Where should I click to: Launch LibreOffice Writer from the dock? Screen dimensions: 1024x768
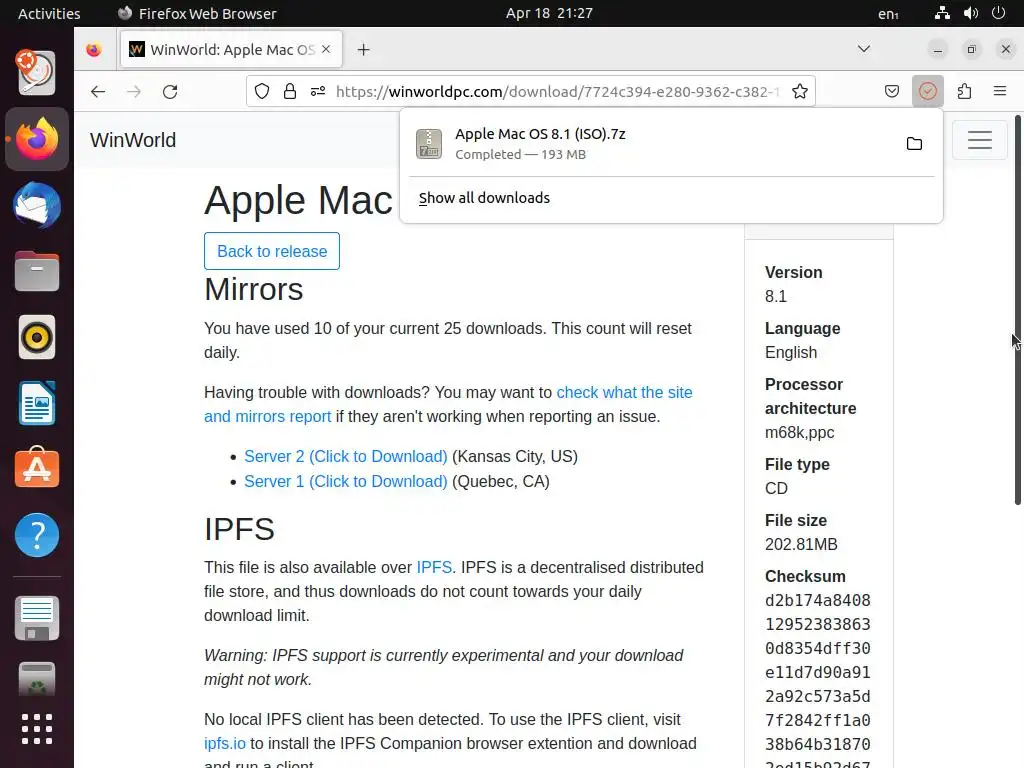pyautogui.click(x=37, y=404)
